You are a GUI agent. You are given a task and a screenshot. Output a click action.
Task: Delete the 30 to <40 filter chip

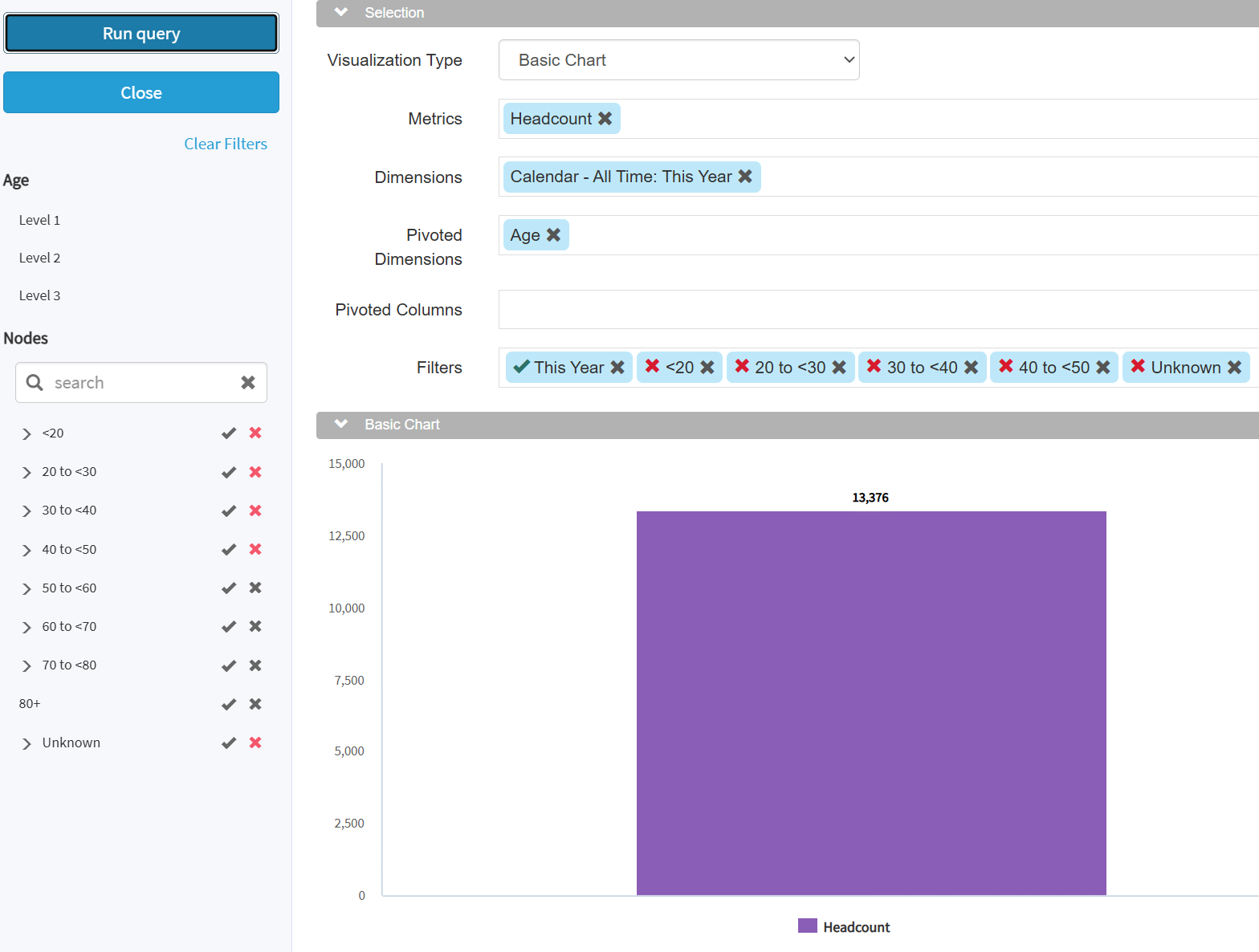(972, 368)
